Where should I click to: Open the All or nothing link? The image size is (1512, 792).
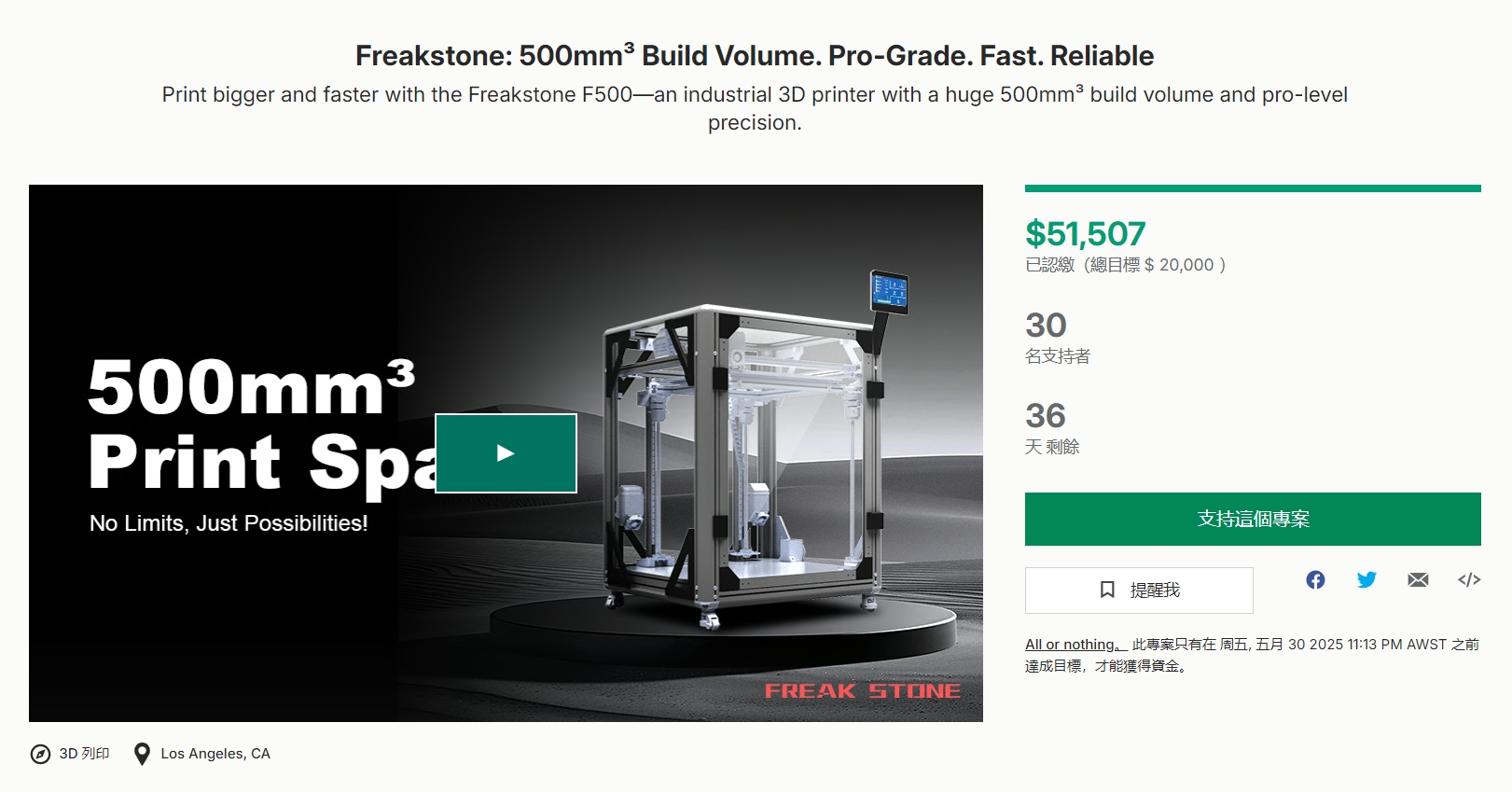tap(1069, 644)
